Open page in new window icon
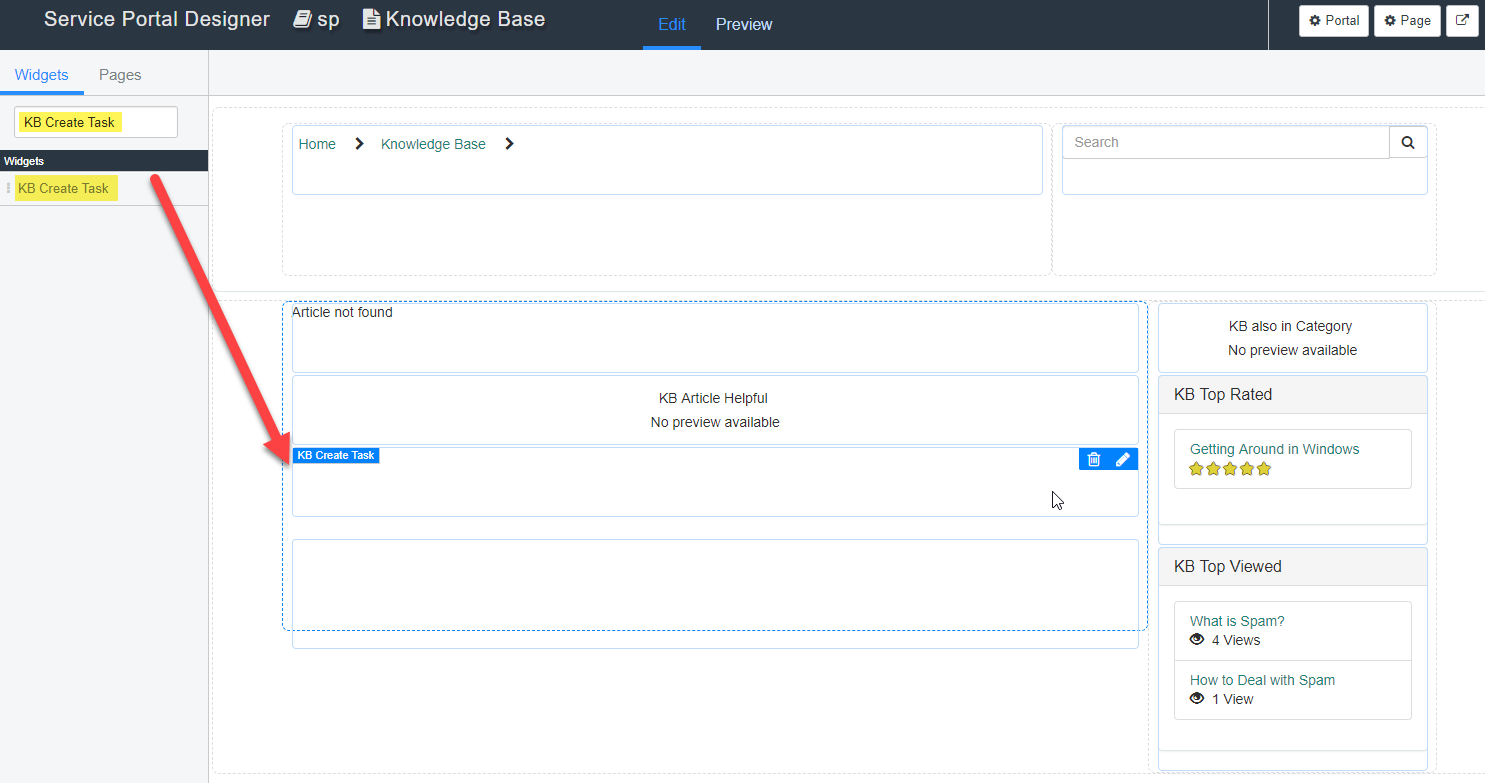 pos(1462,20)
